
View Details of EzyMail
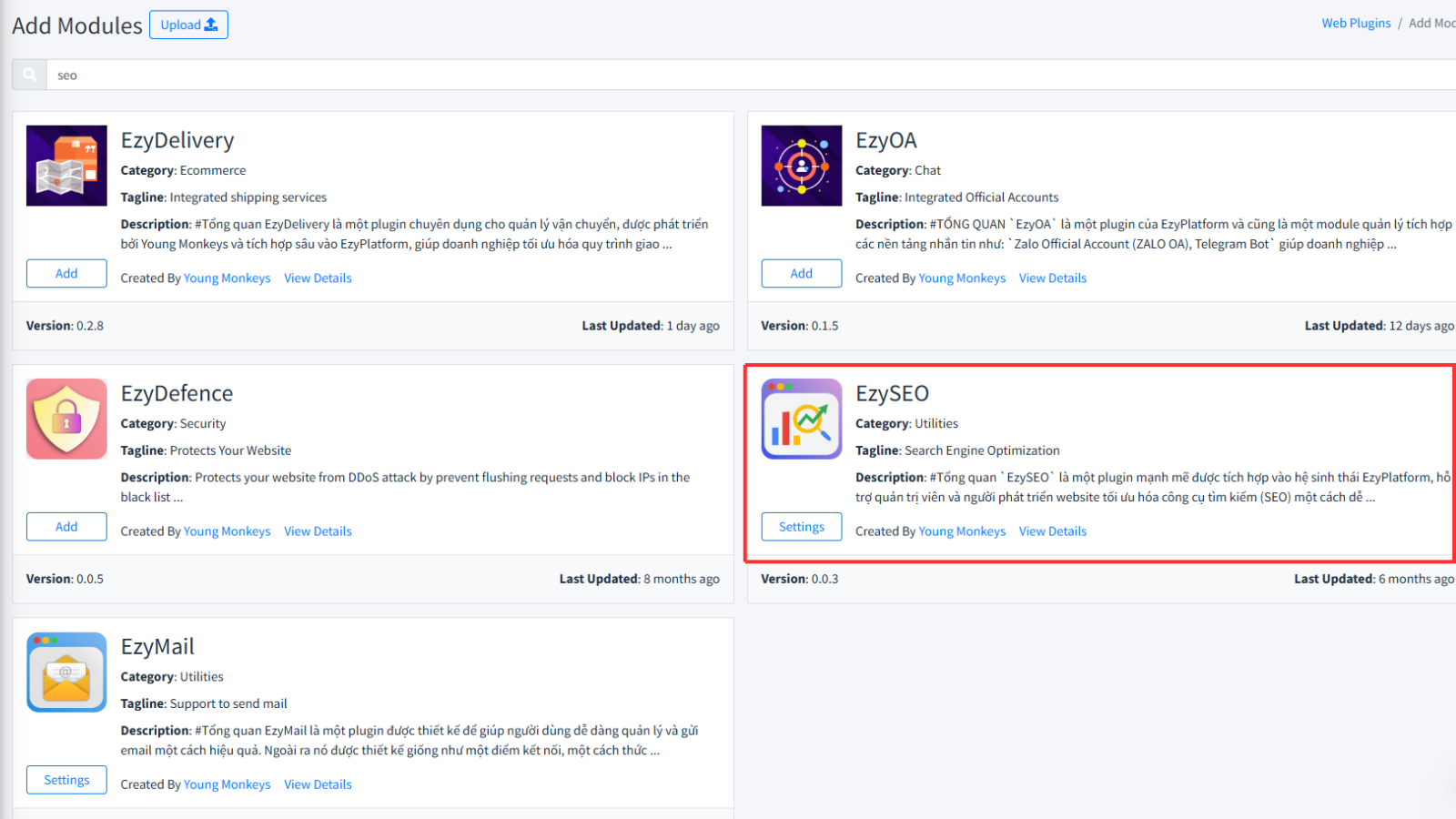click(x=318, y=784)
